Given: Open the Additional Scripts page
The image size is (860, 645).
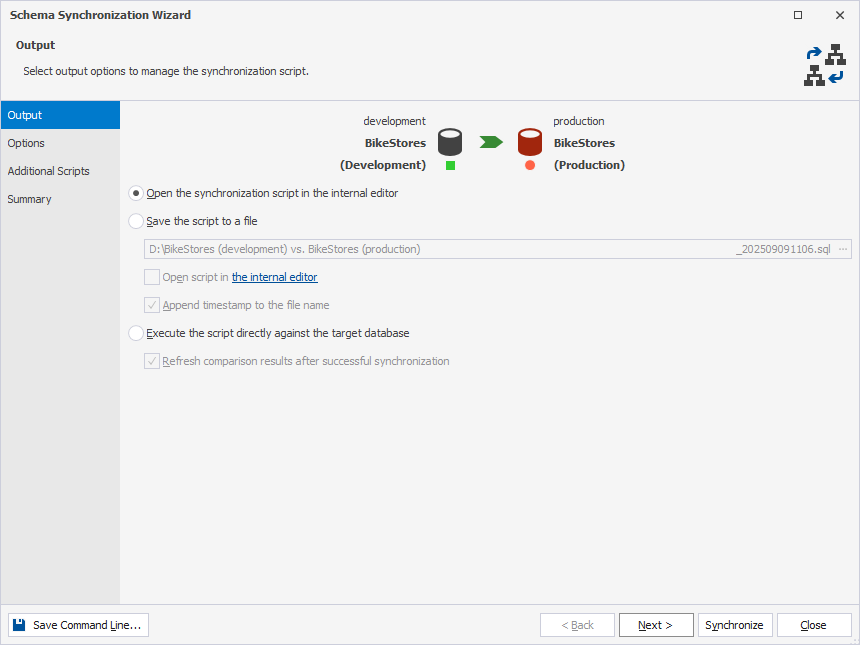Looking at the screenshot, I should pos(46,171).
